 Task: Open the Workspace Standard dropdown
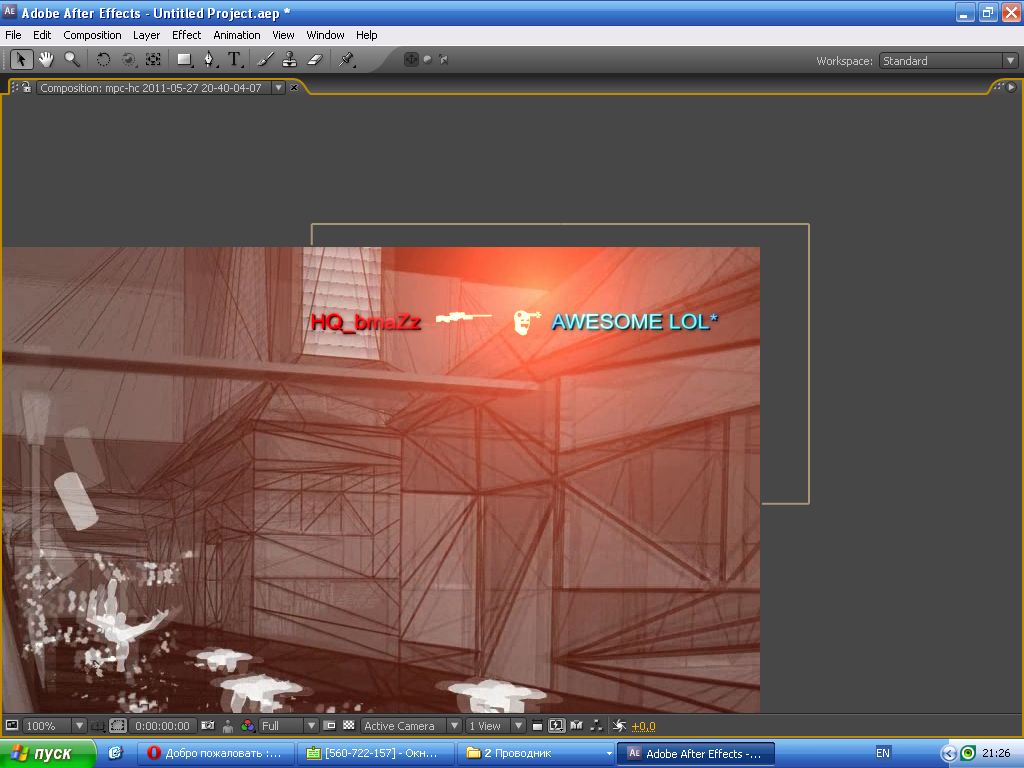948,61
